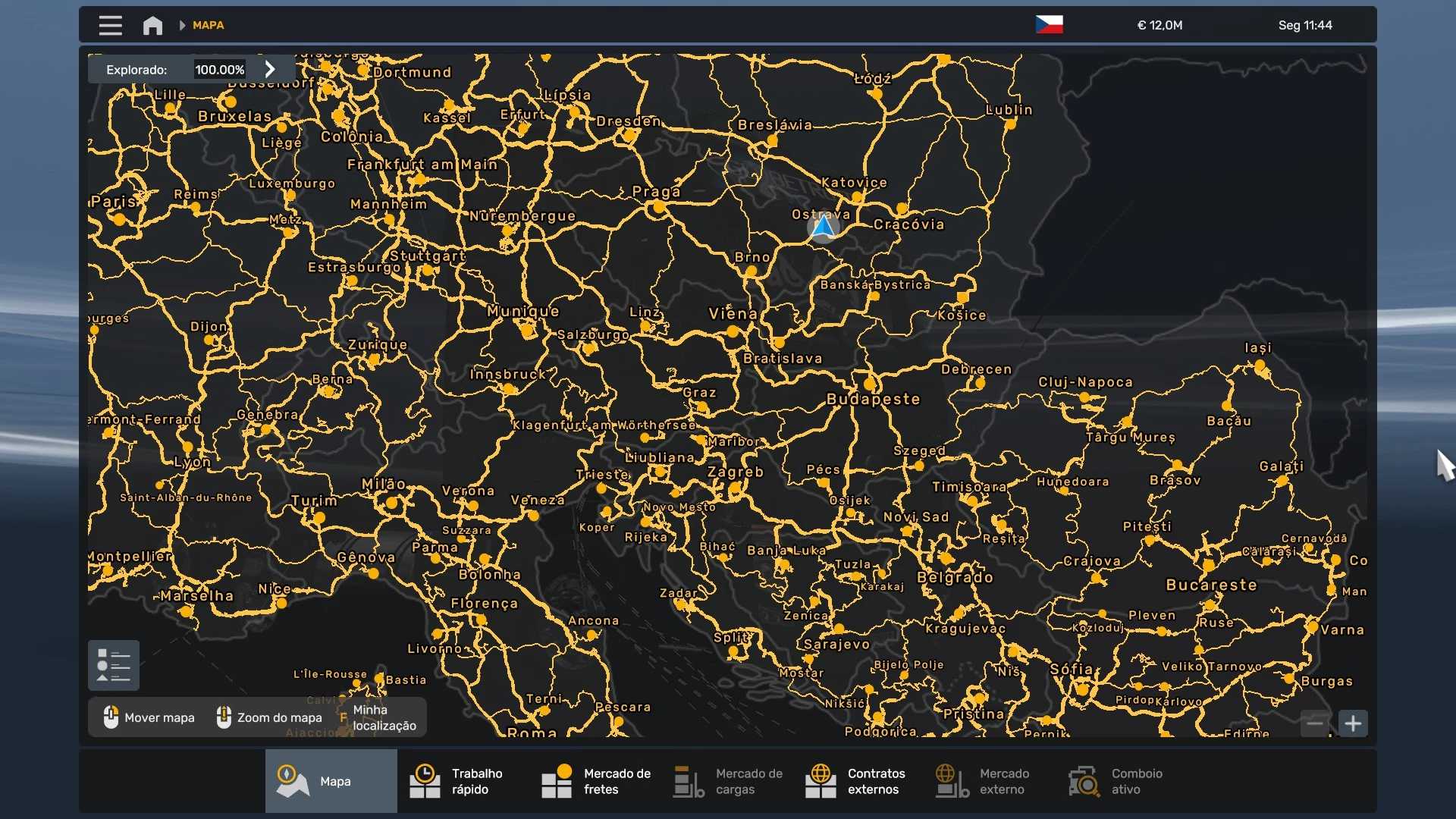Select the Mapa tab
The image size is (1456, 819).
point(331,781)
